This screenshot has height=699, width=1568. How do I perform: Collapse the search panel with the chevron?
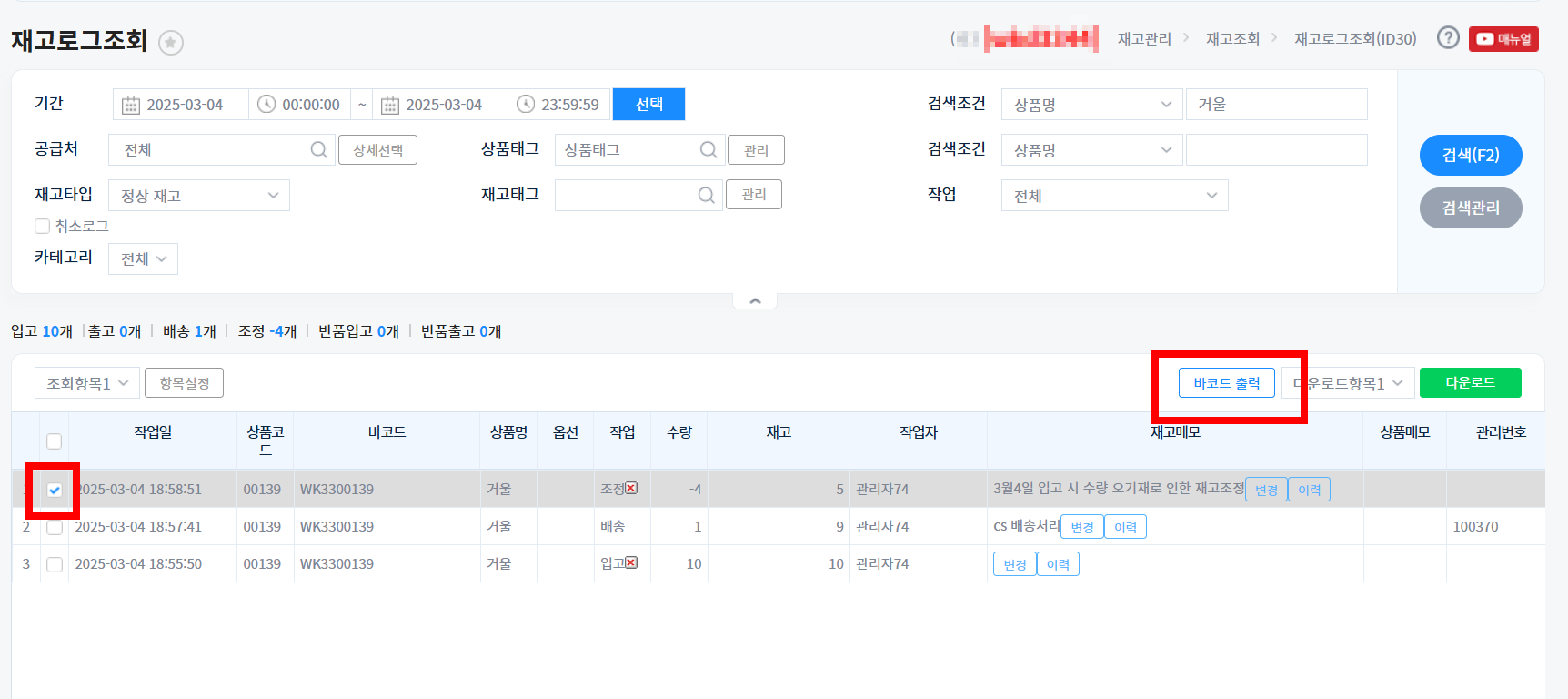(755, 301)
